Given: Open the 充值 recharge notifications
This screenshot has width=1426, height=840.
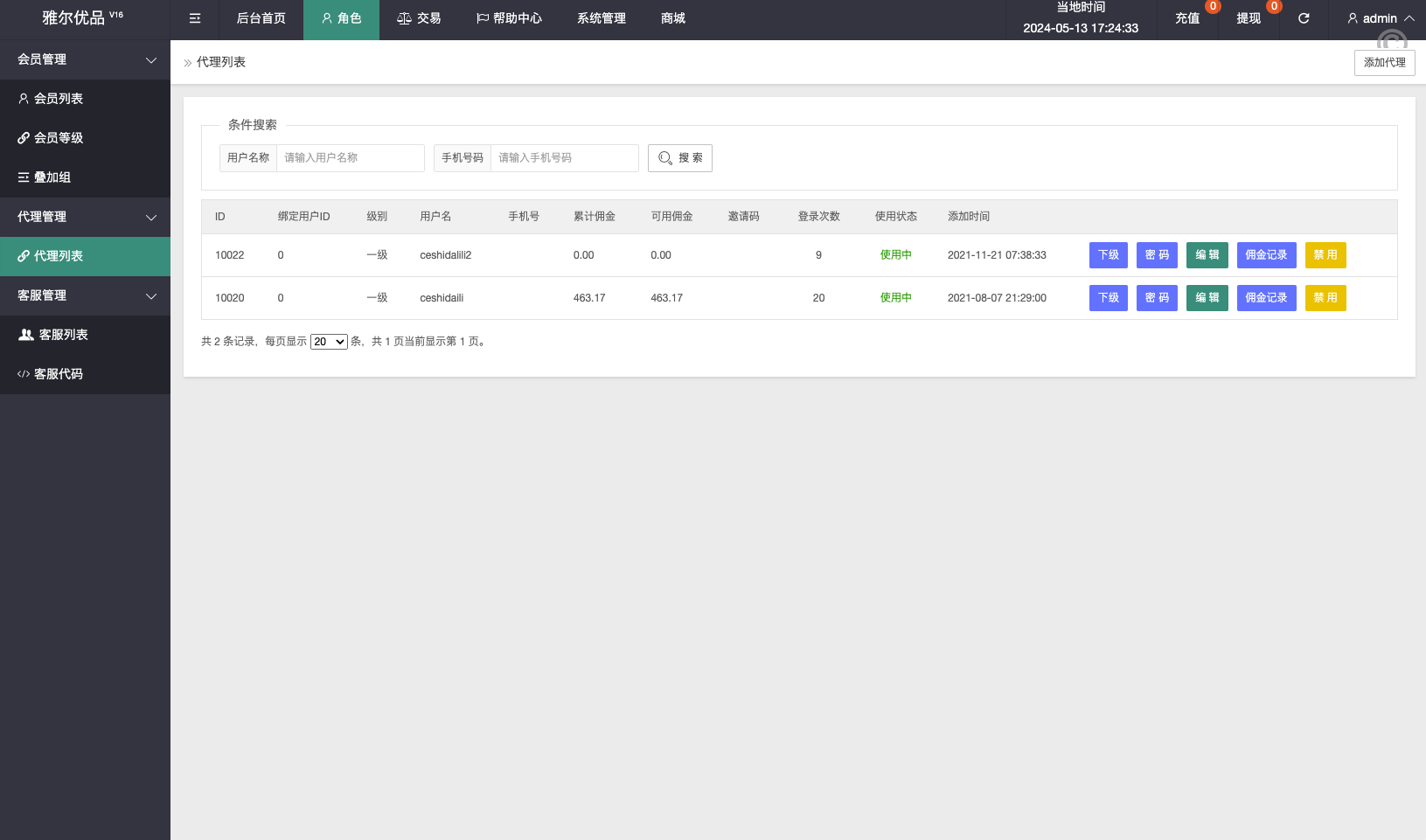Looking at the screenshot, I should pos(1187,18).
